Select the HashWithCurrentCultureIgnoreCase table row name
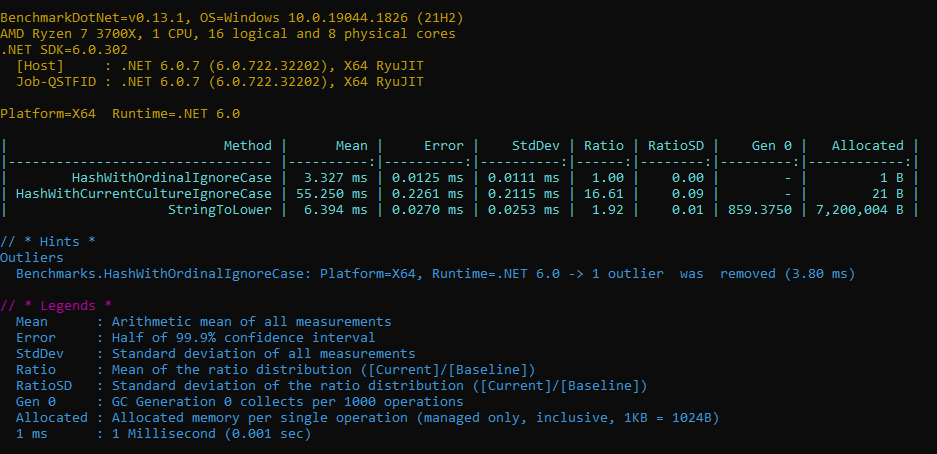 pyautogui.click(x=144, y=193)
